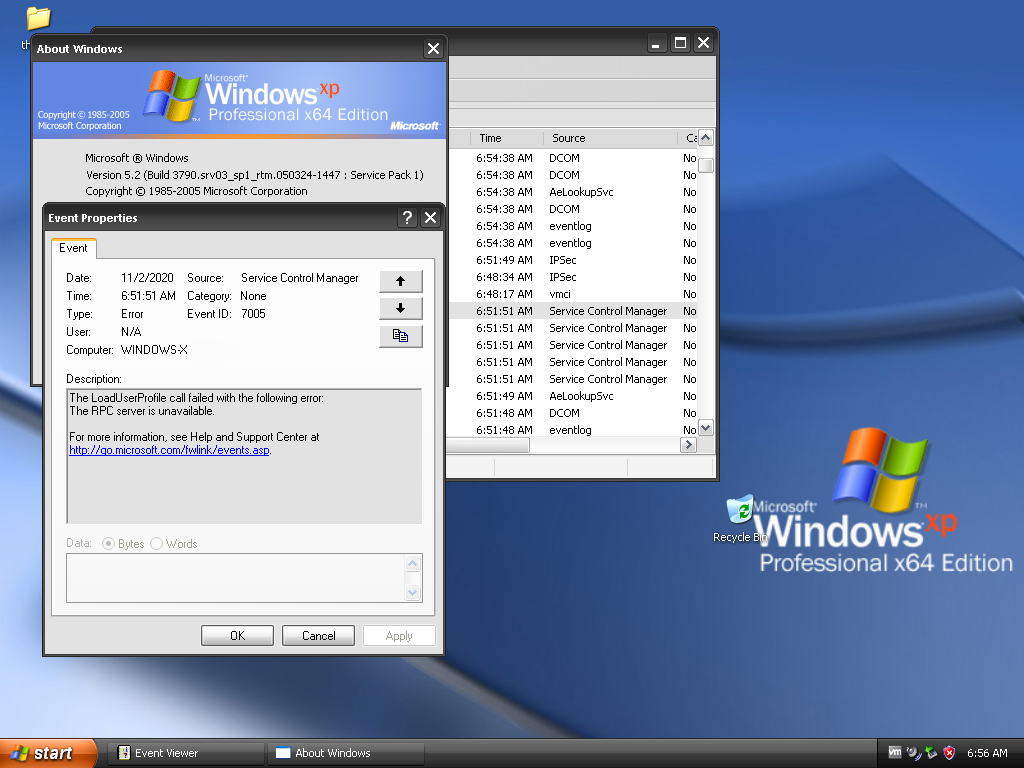Screen dimensions: 1024x768
Task: Click the Data box scroll down arrow
Action: coord(412,593)
